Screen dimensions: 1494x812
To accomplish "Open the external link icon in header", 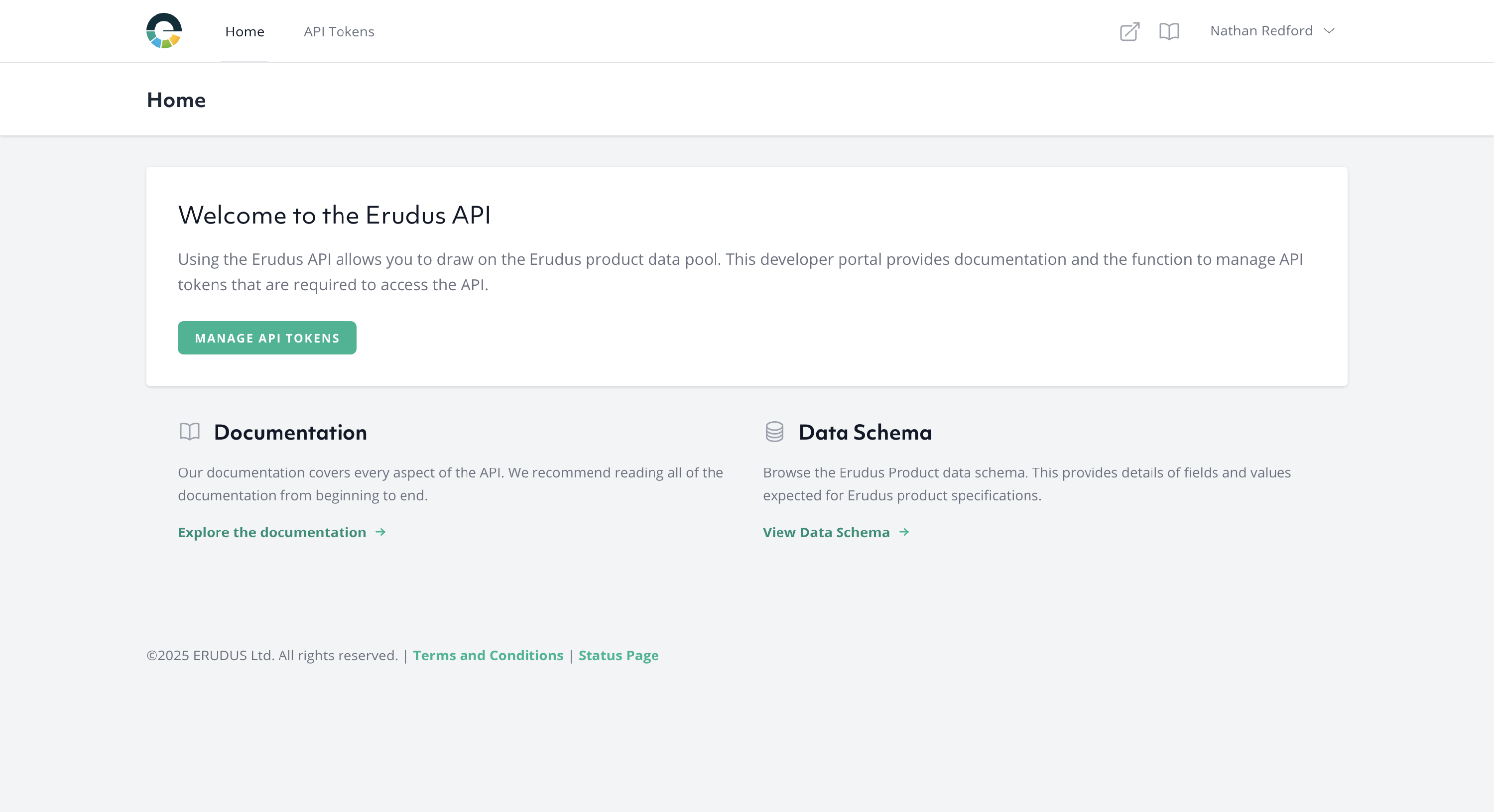I will [x=1129, y=31].
